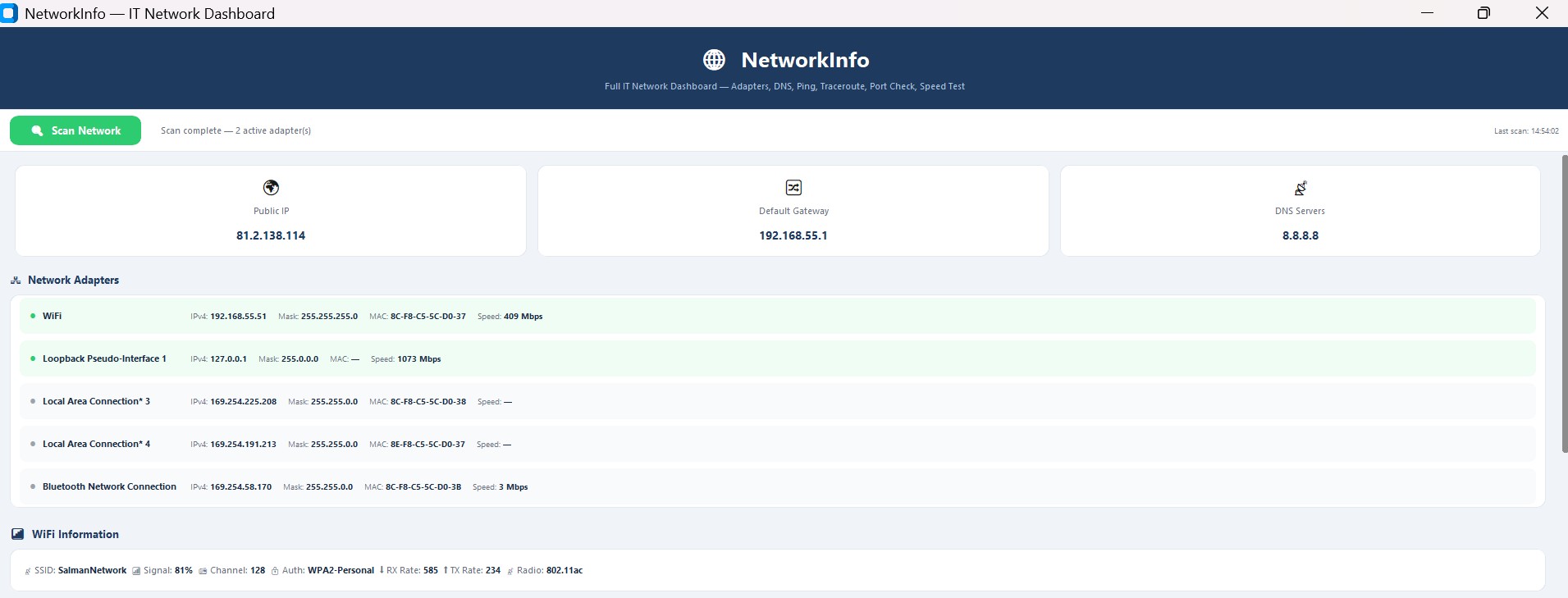Click the Public IP globe icon
The image size is (1568, 598).
271,188
